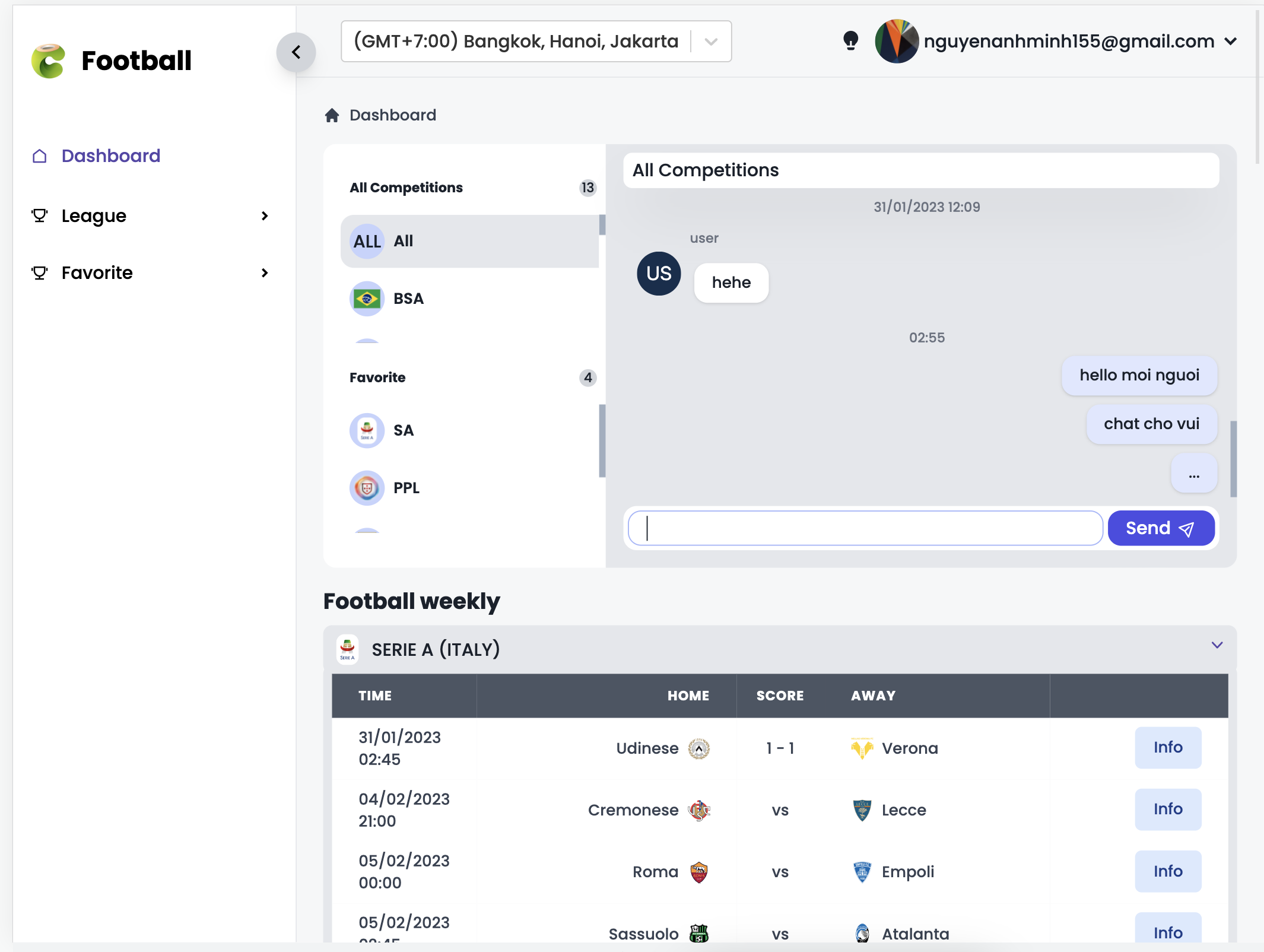Click the trophy icon next to League

coord(39,215)
